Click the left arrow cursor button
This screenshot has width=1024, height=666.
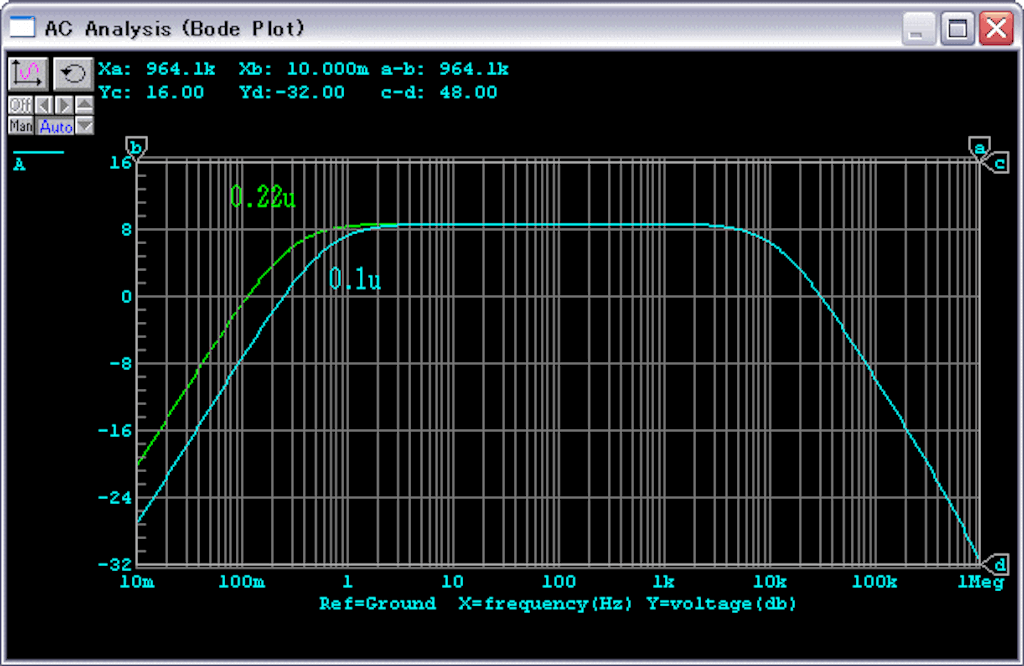pyautogui.click(x=44, y=105)
